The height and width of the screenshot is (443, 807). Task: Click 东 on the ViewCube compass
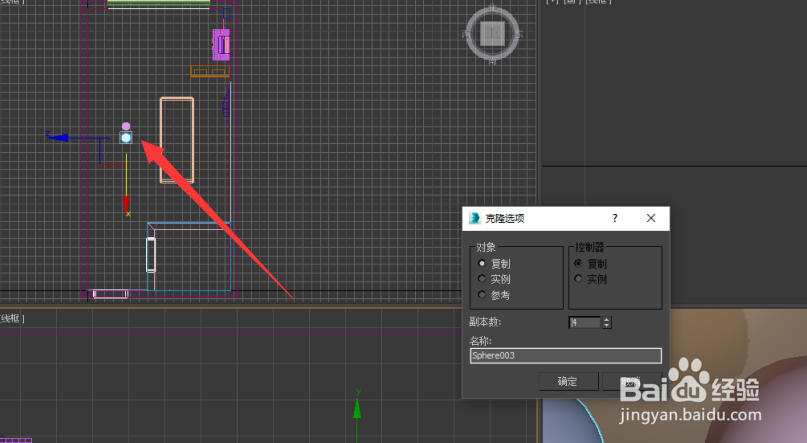[519, 34]
